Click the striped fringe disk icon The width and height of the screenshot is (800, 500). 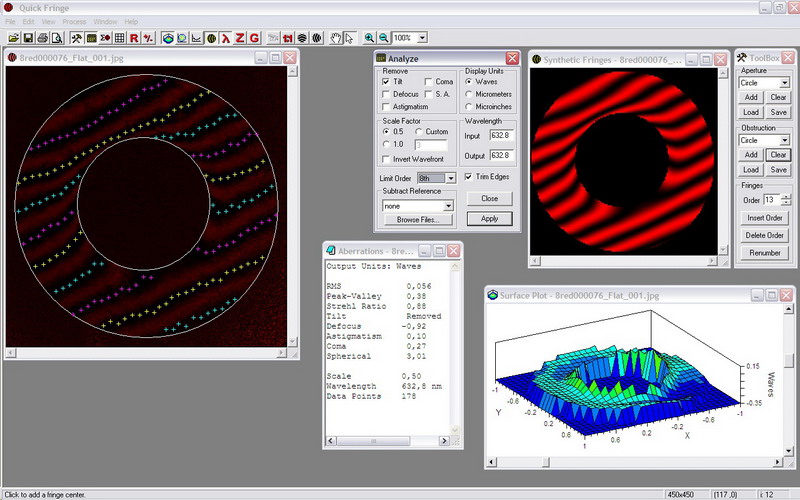point(303,38)
